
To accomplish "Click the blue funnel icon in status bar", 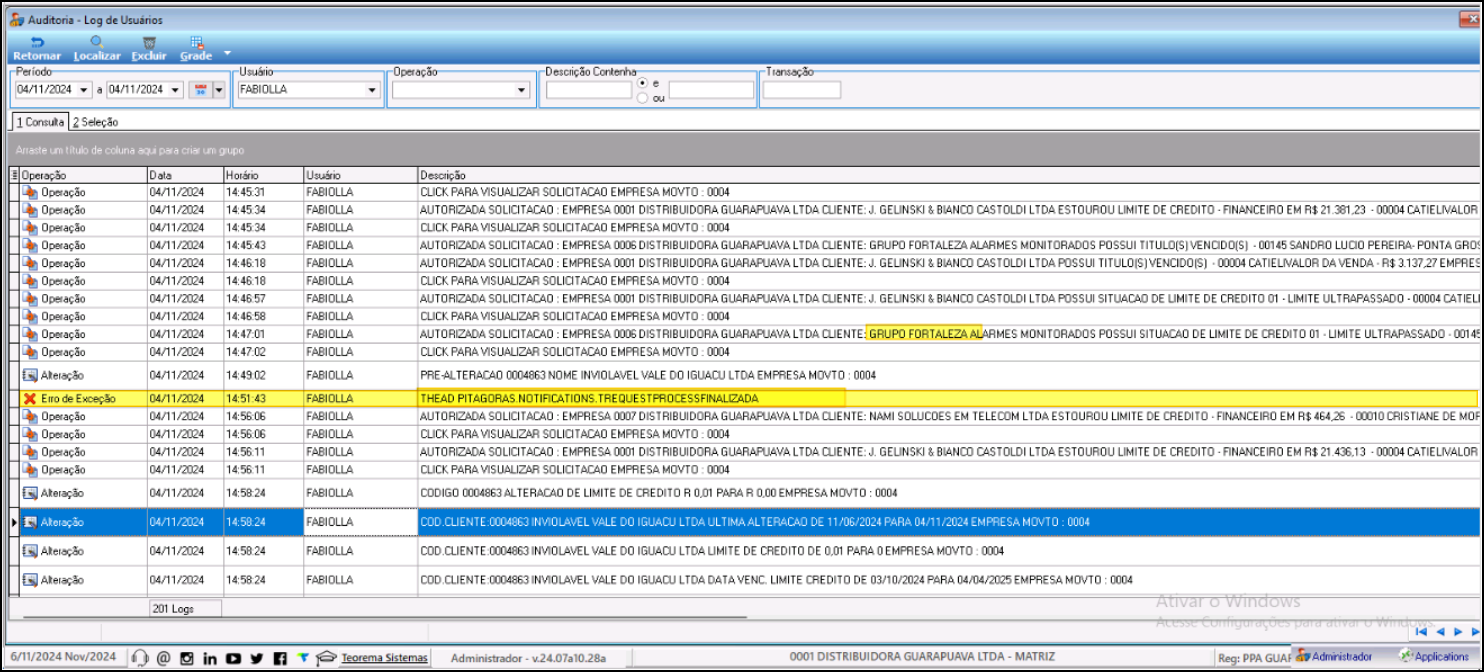I will 303,657.
